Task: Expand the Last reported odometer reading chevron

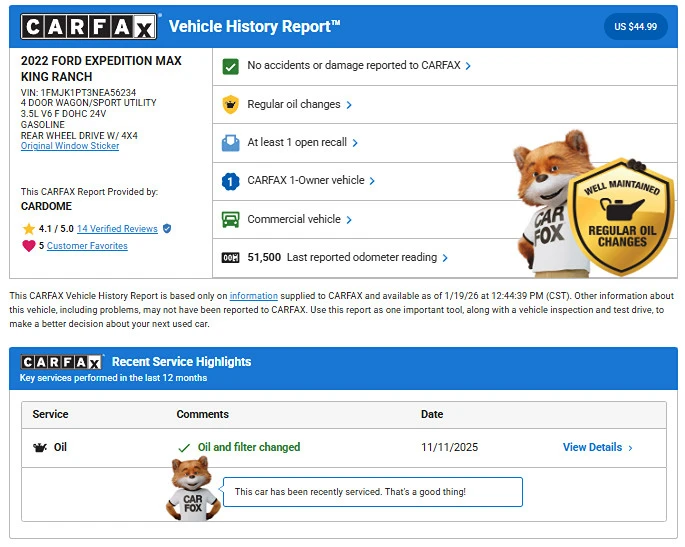Action: [x=445, y=258]
